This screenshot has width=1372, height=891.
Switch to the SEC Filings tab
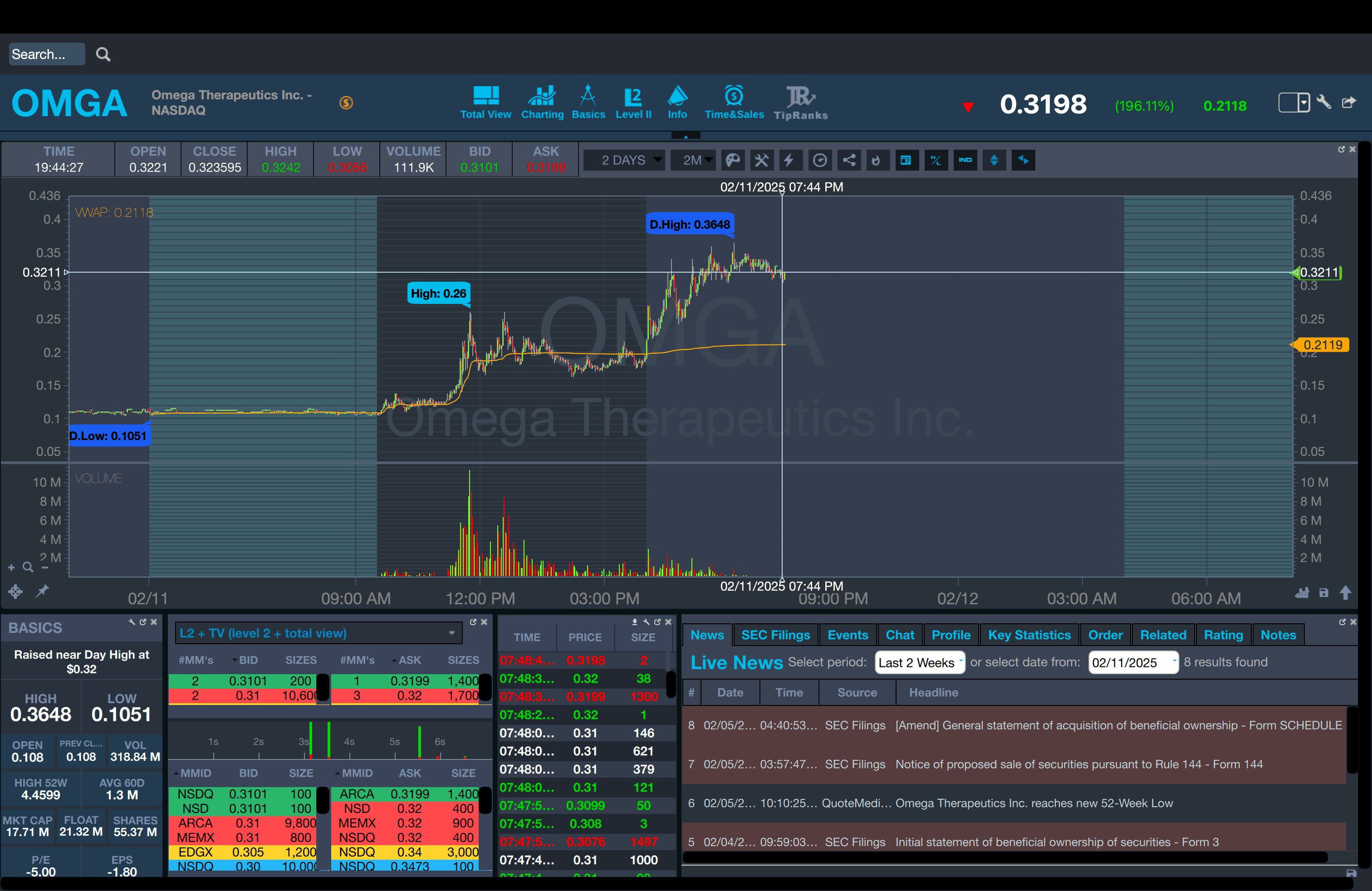[x=775, y=635]
